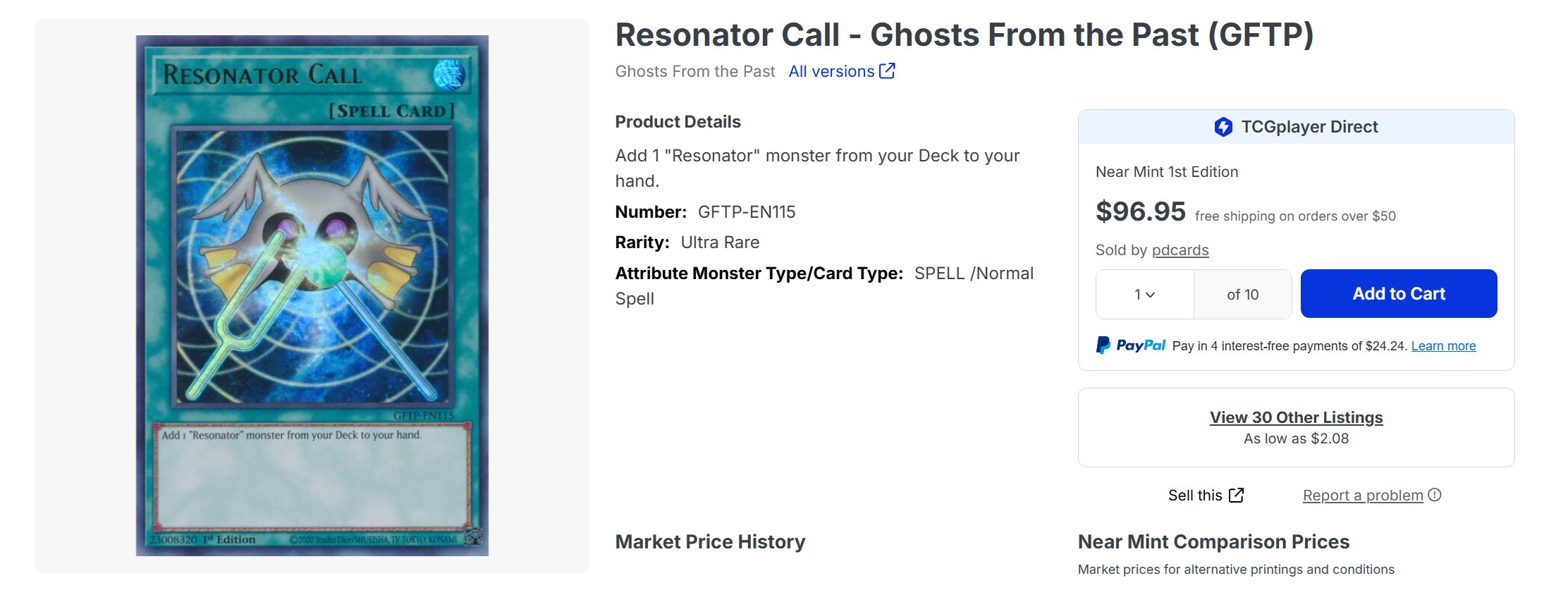Click Report a problem link
Image resolution: width=1568 pixels, height=590 pixels.
pos(1363,496)
